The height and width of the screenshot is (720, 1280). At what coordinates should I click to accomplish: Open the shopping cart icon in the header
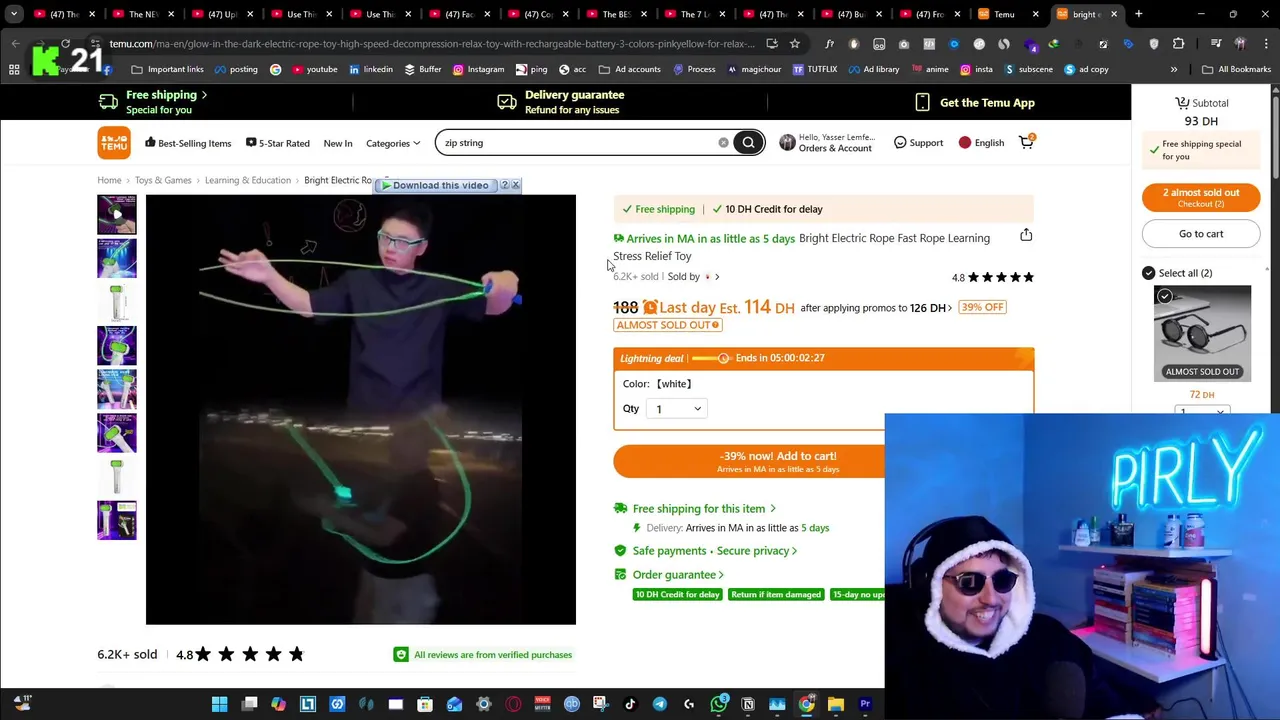click(1026, 142)
